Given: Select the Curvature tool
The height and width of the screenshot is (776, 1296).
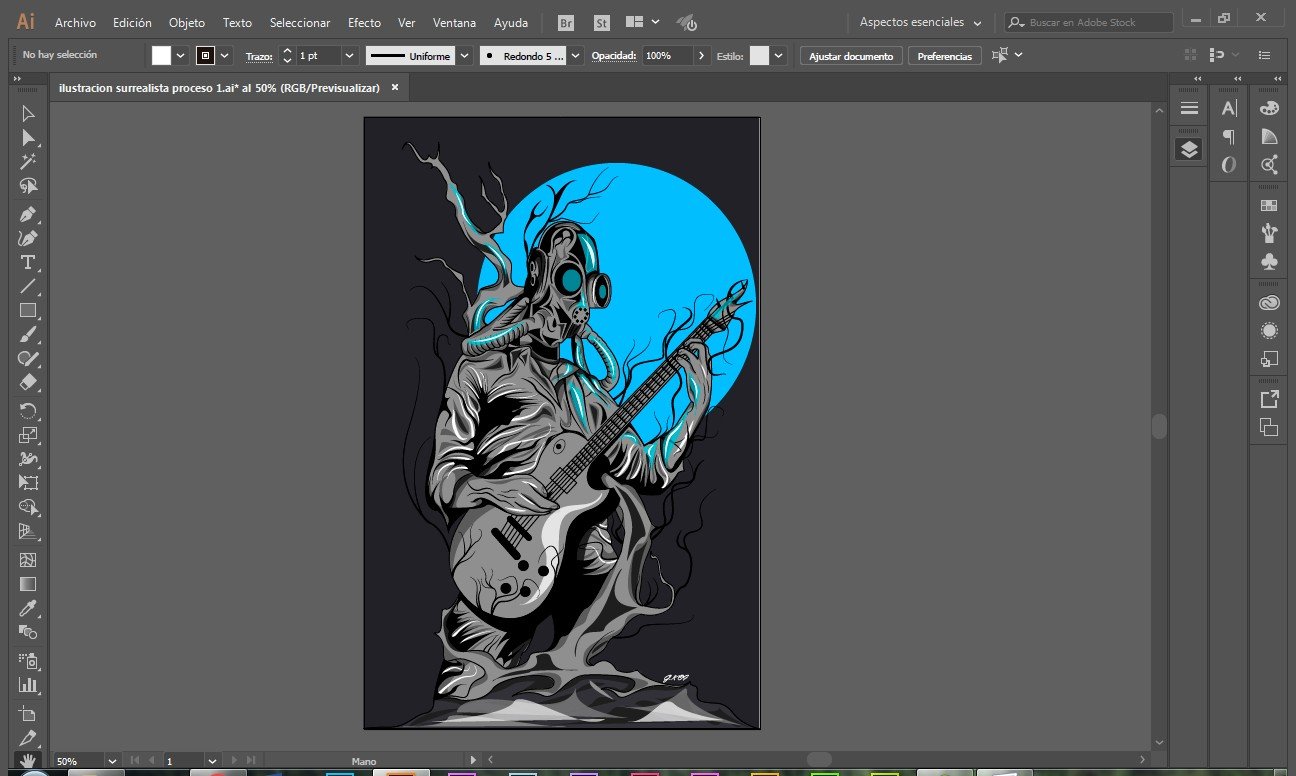Looking at the screenshot, I should pos(28,238).
